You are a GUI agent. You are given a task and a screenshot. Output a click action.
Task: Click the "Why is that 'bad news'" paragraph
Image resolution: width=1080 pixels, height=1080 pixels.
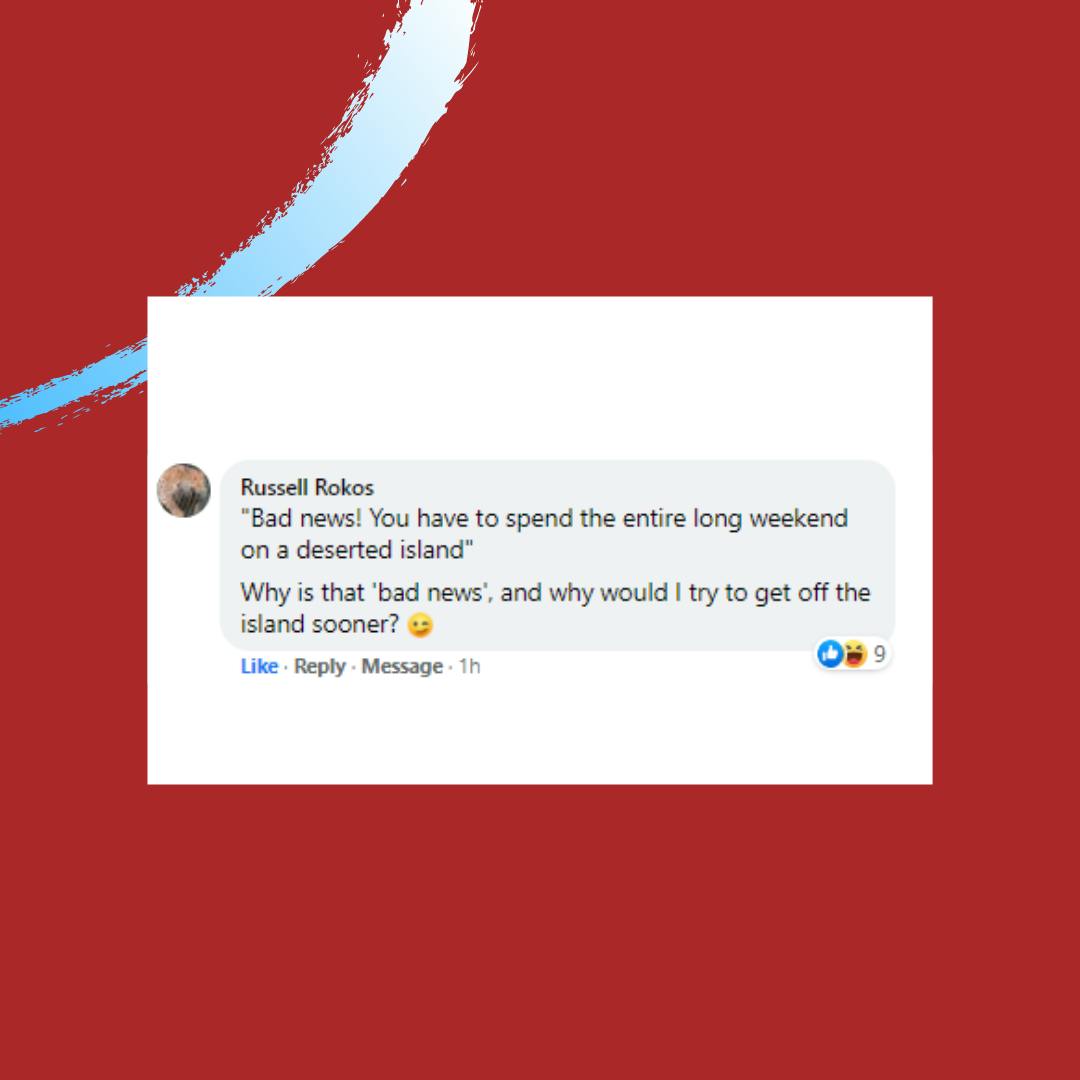point(555,608)
